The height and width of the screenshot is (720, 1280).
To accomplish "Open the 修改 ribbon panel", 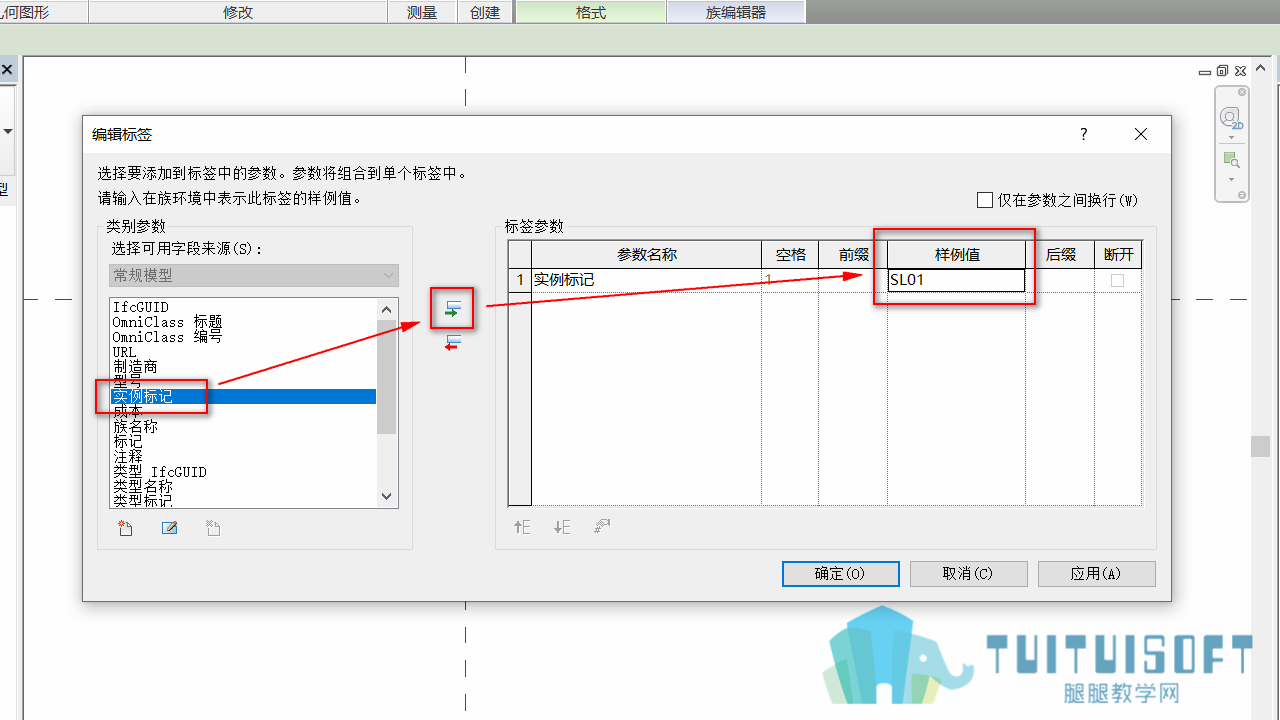I will 238,12.
